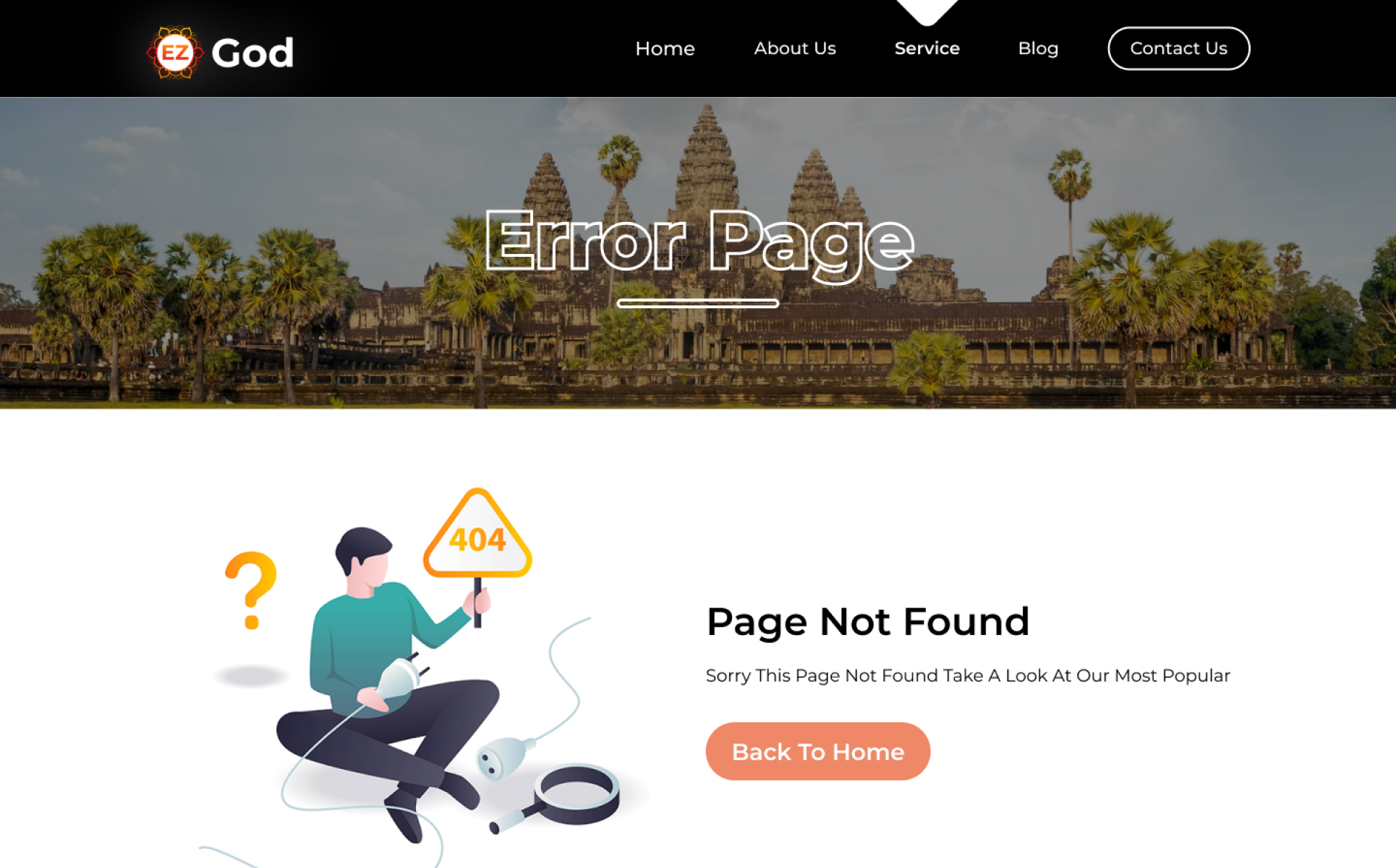Click the Contact Us outlined button
Viewport: 1396px width, 868px height.
point(1178,48)
